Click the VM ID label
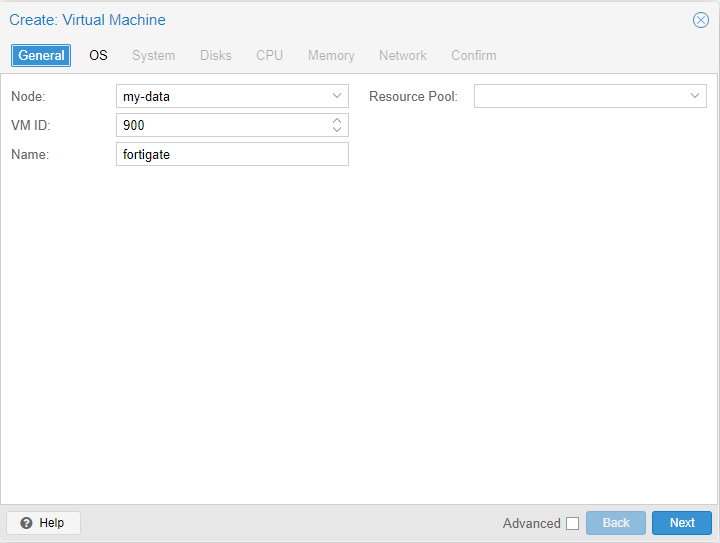The image size is (720, 543). tap(30, 125)
